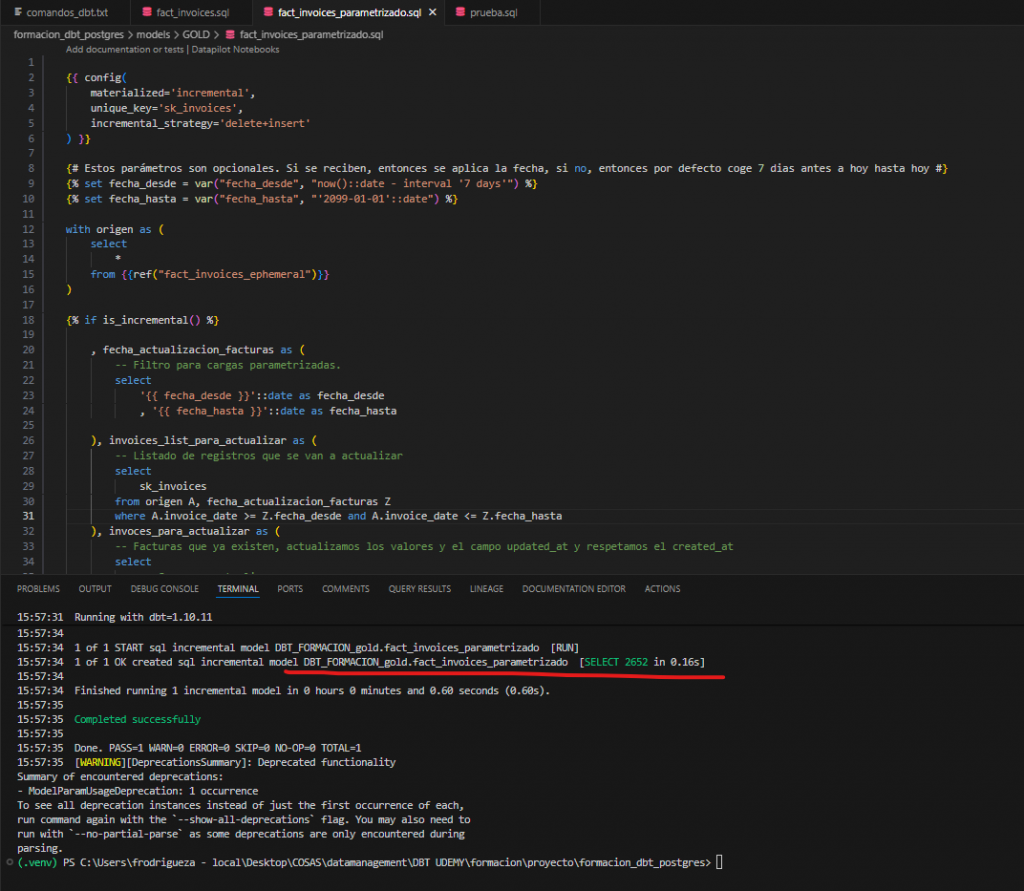
Task: Open the ACTIONS panel tab
Action: pos(662,589)
